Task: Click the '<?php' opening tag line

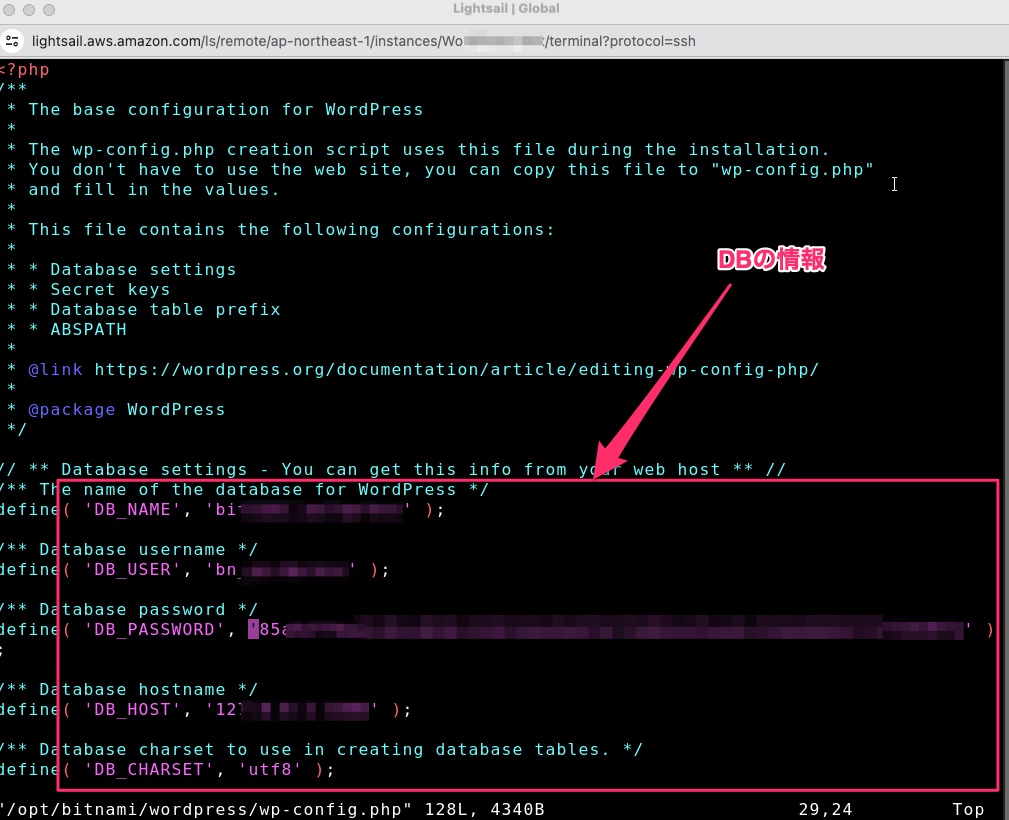Action: 24,70
